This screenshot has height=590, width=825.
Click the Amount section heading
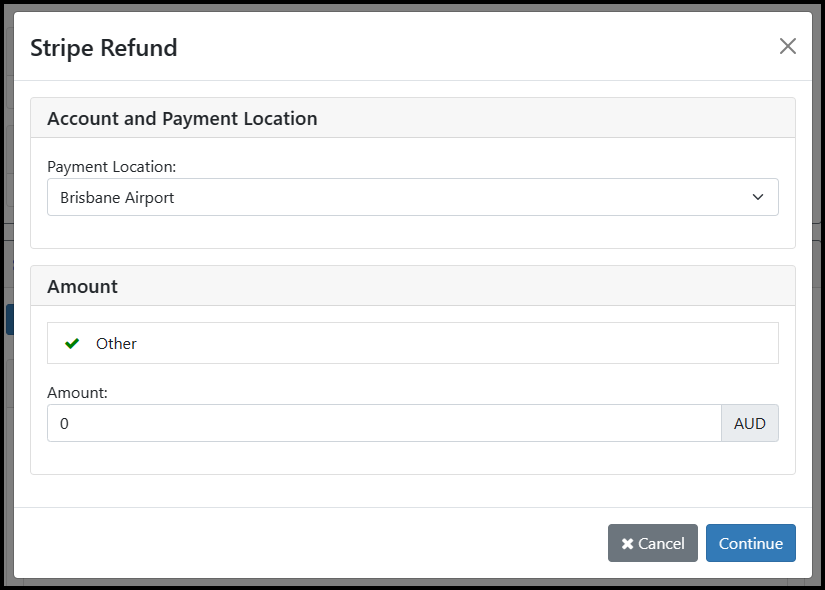pyautogui.click(x=83, y=286)
